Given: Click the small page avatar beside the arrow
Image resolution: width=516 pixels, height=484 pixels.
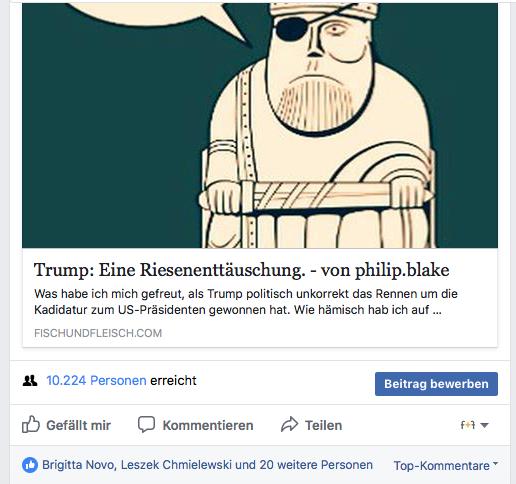Looking at the screenshot, I should point(468,425).
